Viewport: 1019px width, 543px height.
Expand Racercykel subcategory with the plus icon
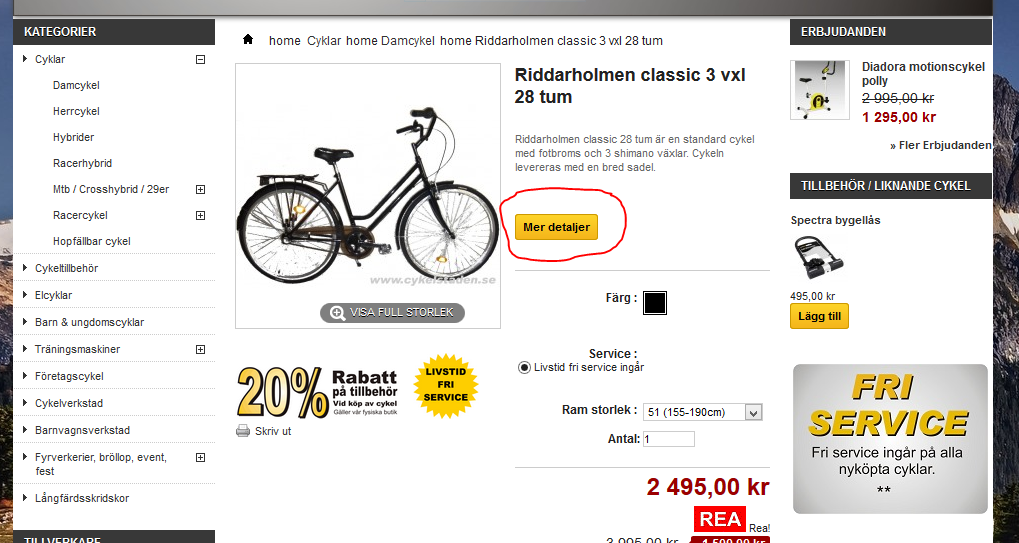[200, 215]
